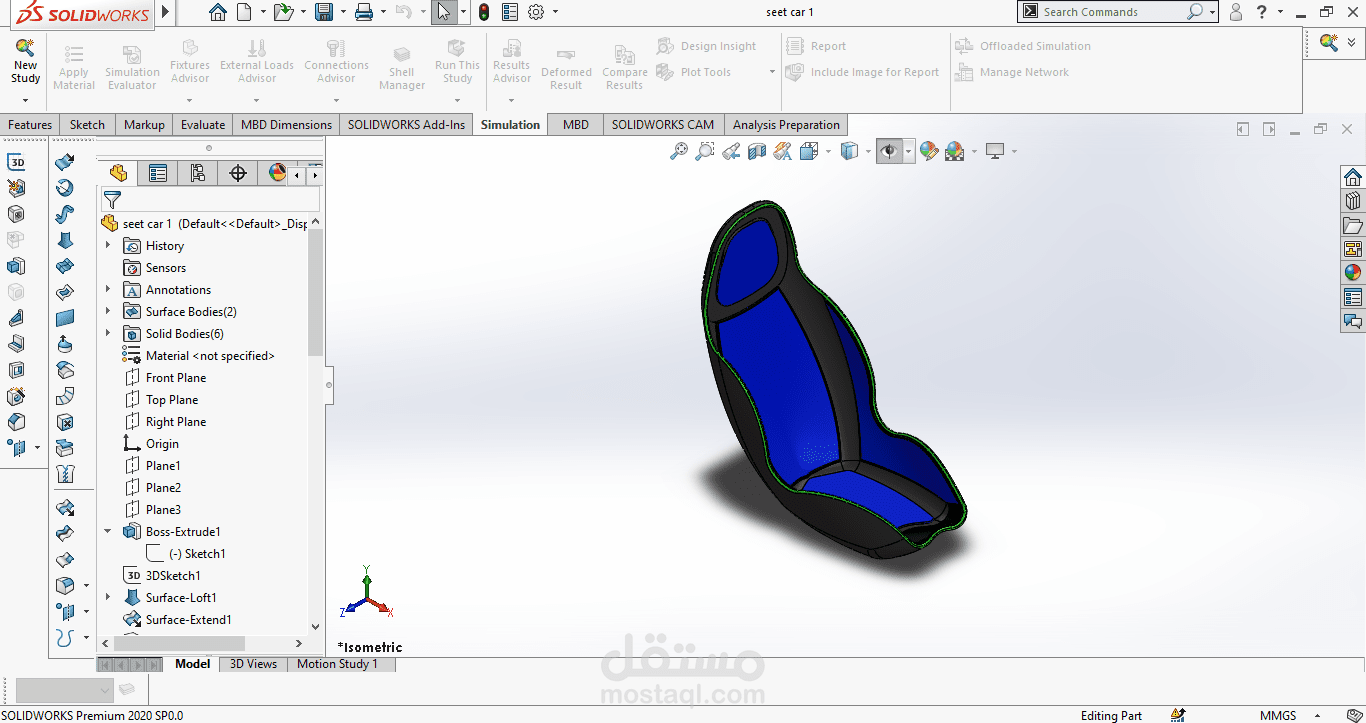The width and height of the screenshot is (1366, 723).
Task: Expand the Annotations folder
Action: click(x=108, y=290)
